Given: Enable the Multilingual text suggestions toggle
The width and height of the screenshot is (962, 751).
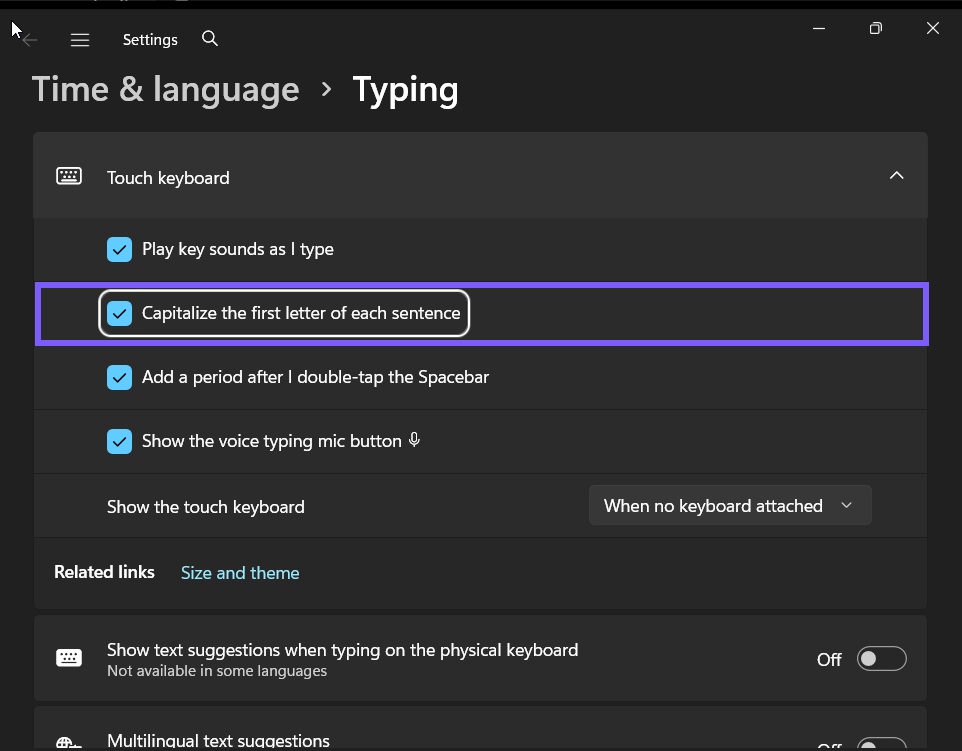Looking at the screenshot, I should pos(882,744).
